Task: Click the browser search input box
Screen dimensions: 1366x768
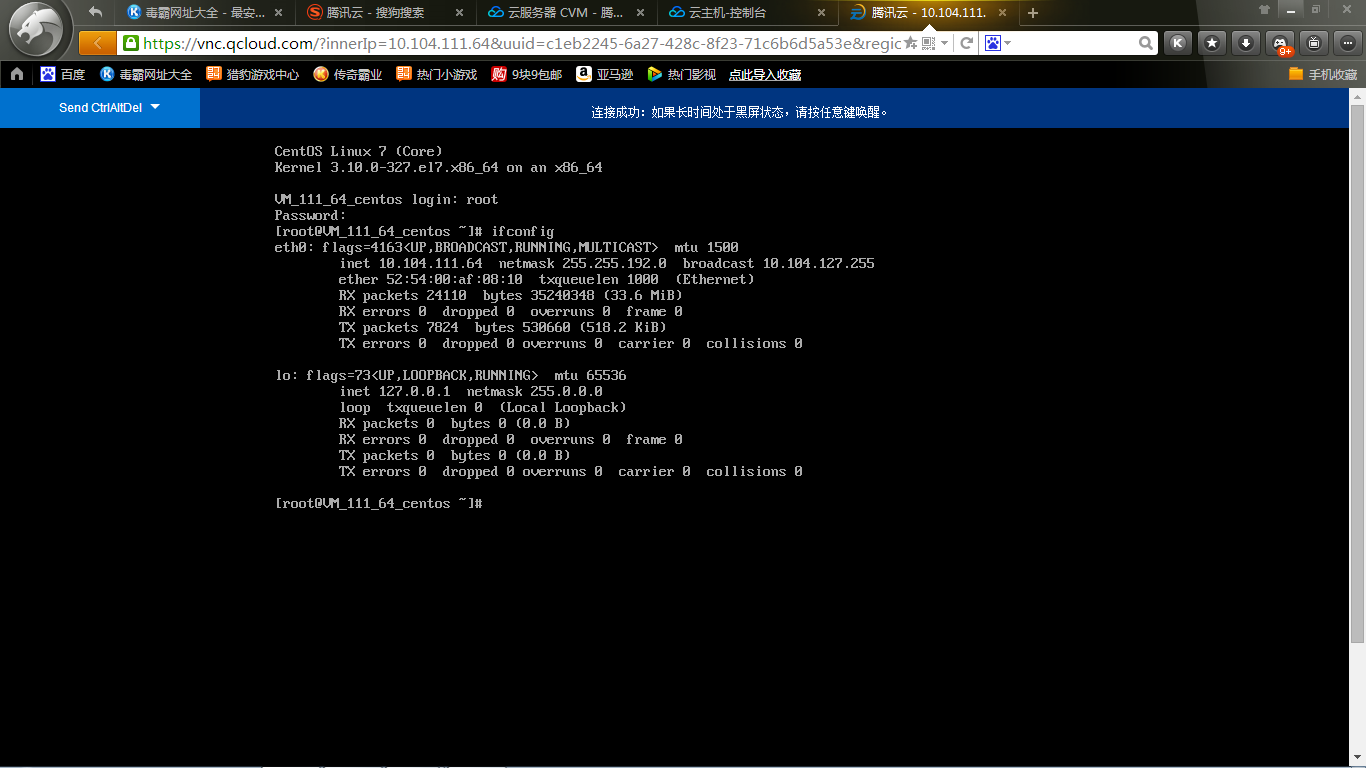Action: 1075,43
